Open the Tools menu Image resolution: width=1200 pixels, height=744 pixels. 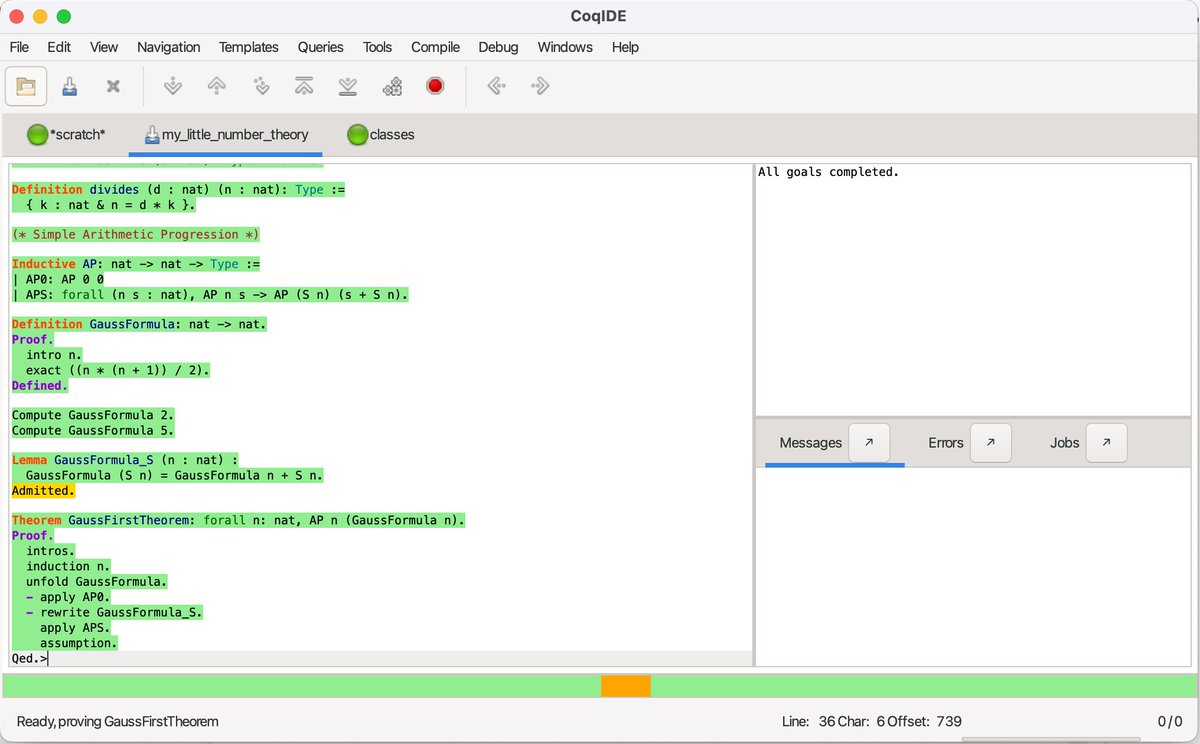[377, 47]
